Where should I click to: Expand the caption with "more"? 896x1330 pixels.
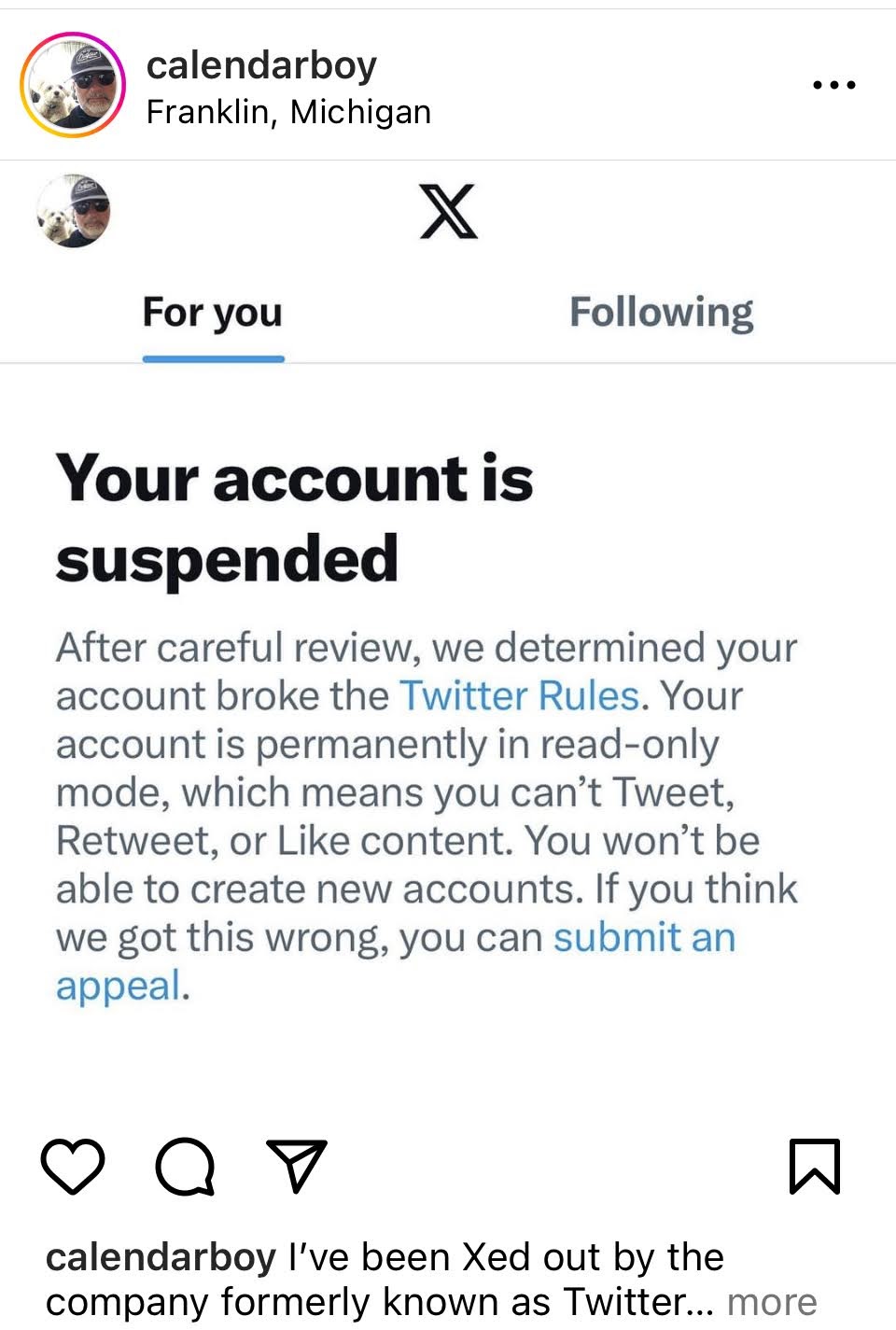coord(772,1301)
